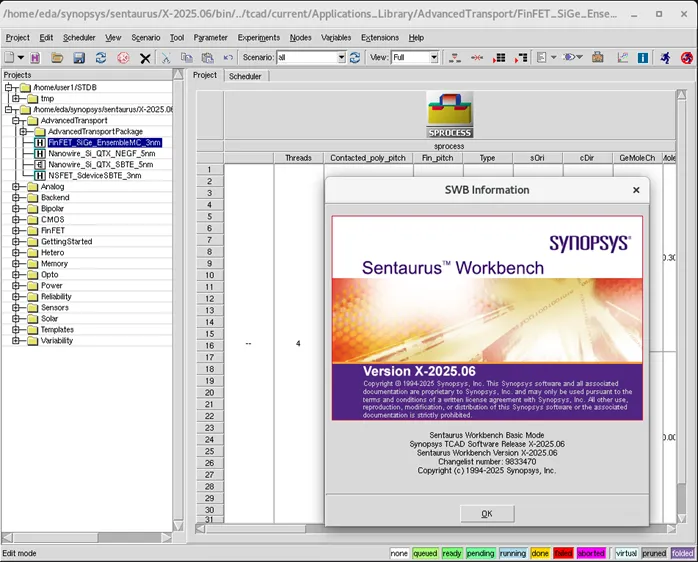Click the Paste clipboard icon
Image resolution: width=698 pixels, height=562 pixels.
point(207,57)
